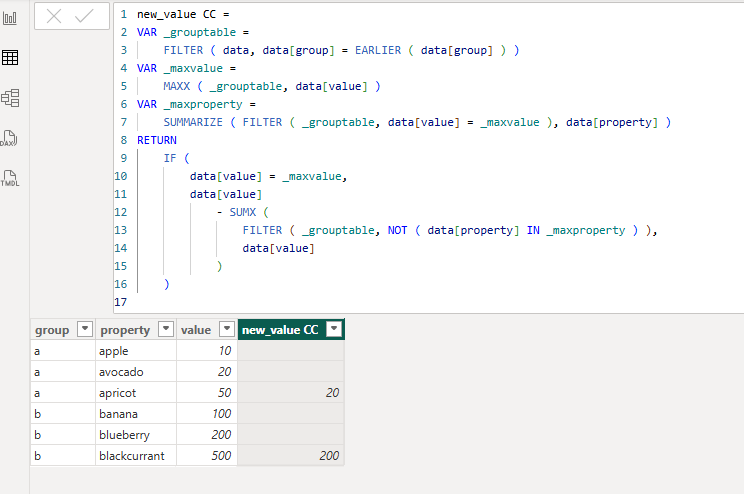Click the value cell showing 100
Screen dimensions: 744x494
click(x=207, y=413)
